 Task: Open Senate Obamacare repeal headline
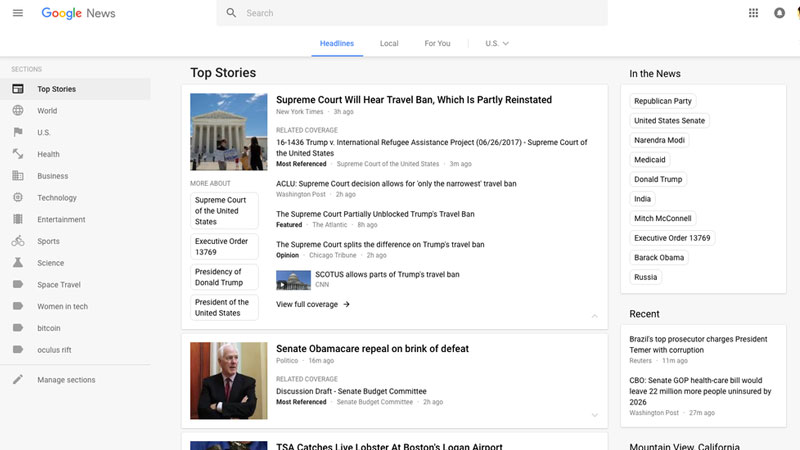(372, 348)
